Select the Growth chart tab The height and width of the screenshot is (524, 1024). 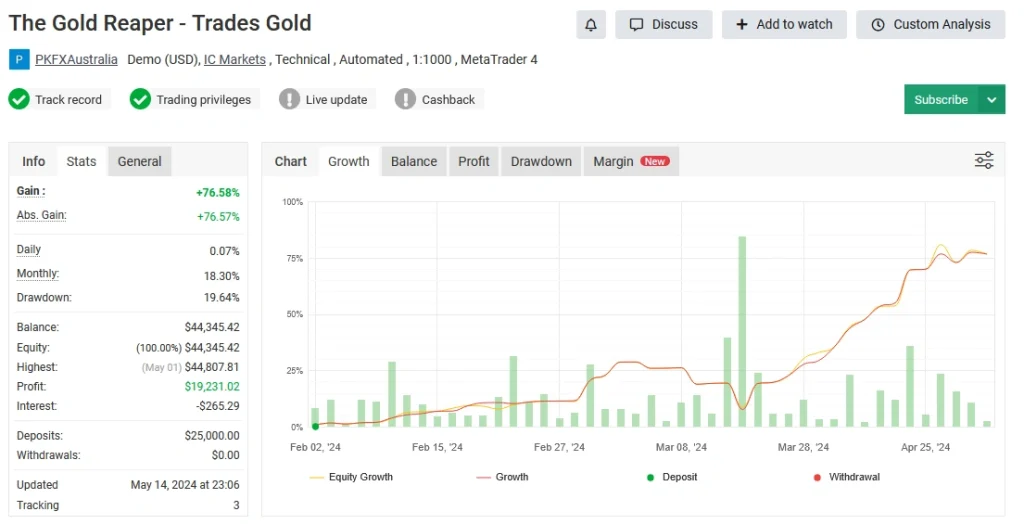point(349,161)
